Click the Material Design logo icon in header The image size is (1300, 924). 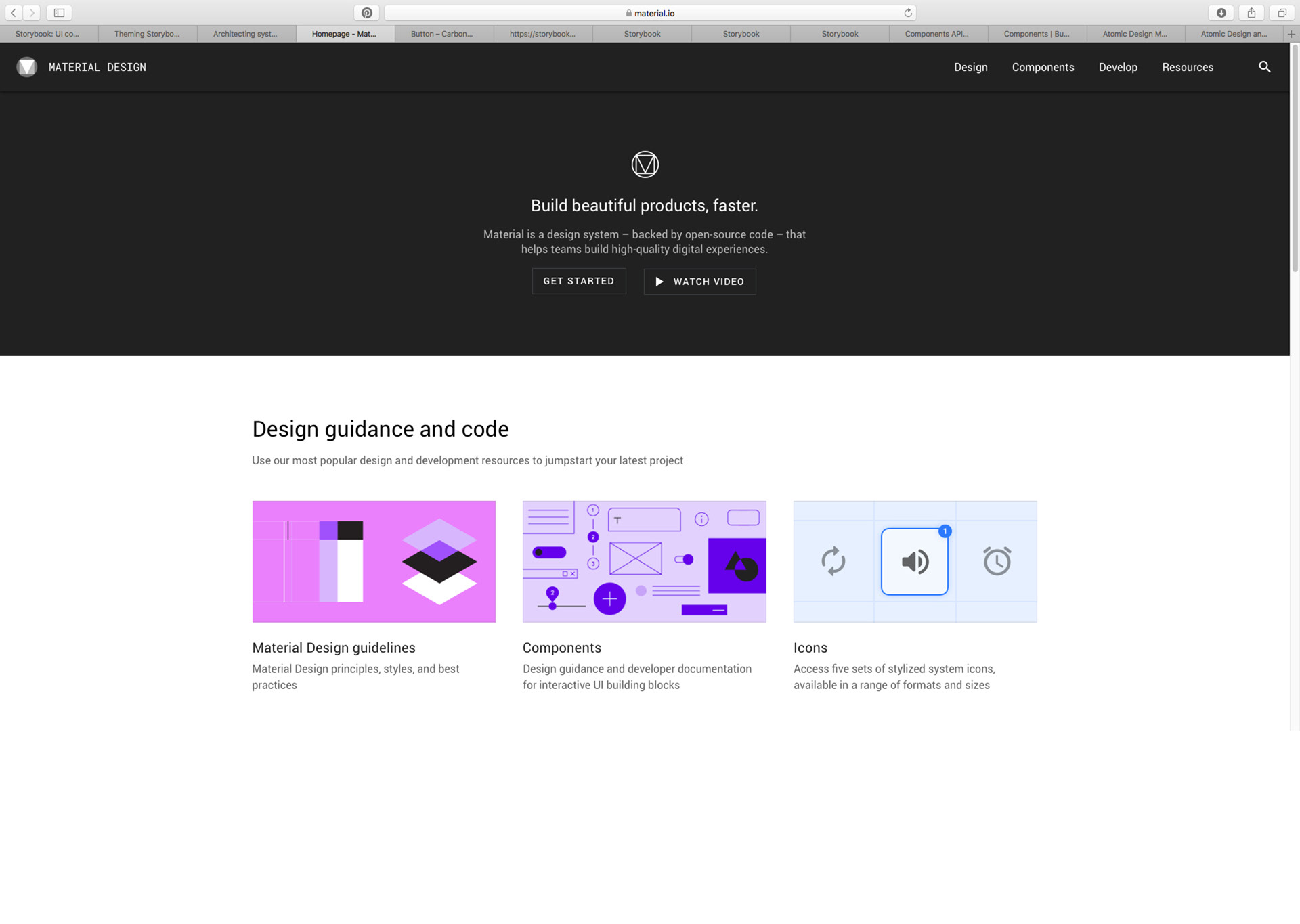27,67
